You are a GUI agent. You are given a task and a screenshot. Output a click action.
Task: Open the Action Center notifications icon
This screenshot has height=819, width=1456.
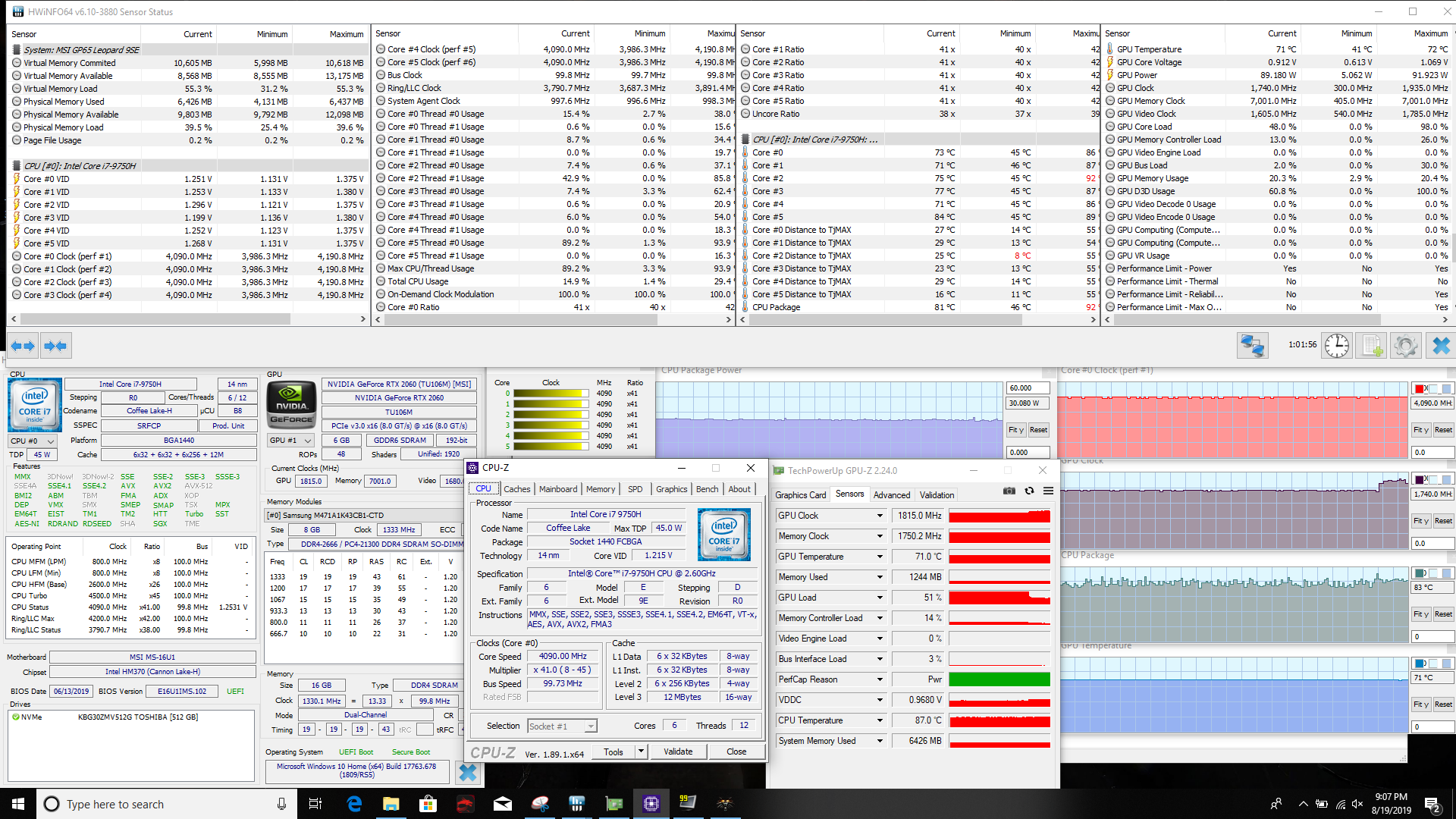[1432, 804]
